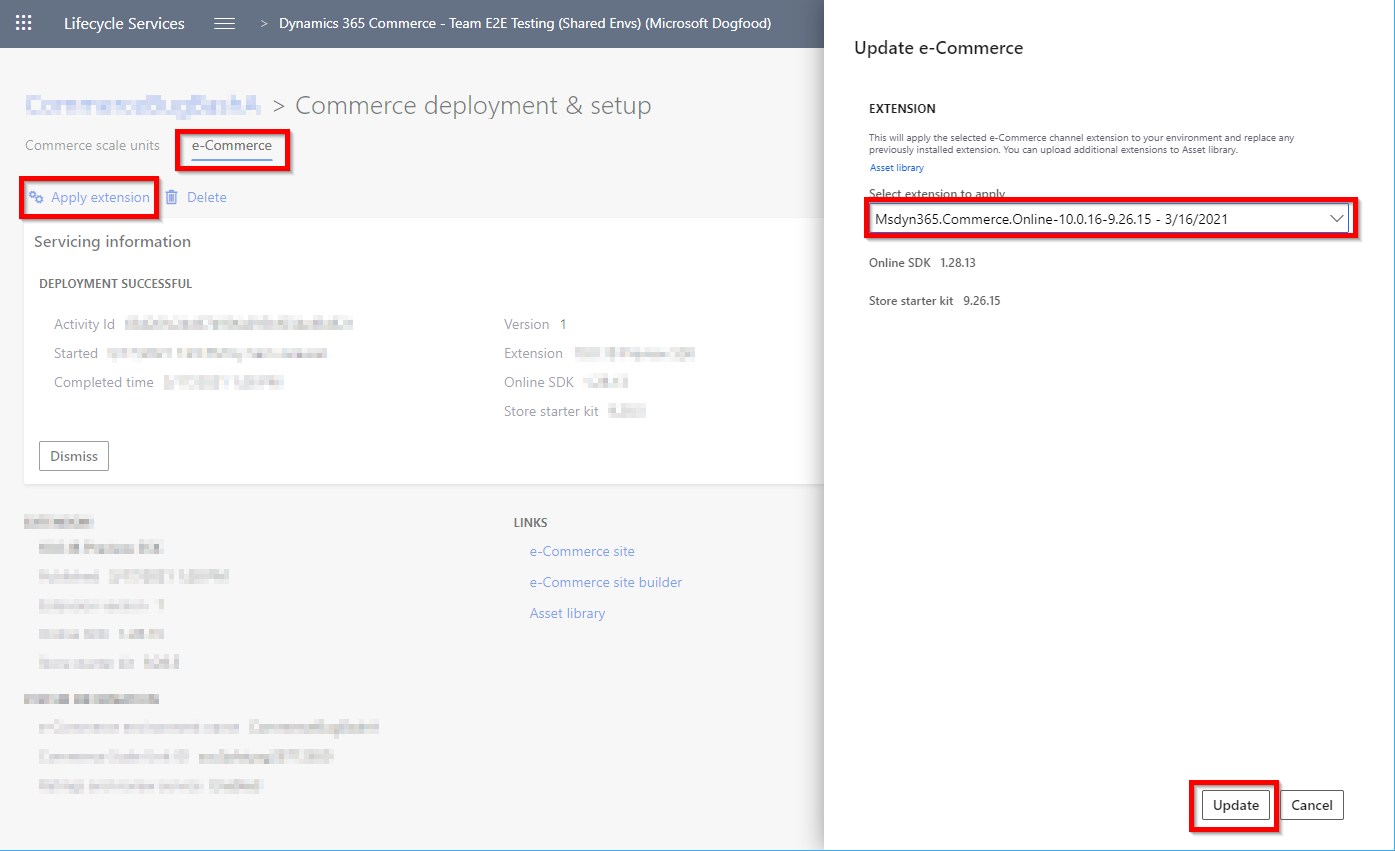This screenshot has height=851, width=1395.
Task: Click the Delete command label
Action: point(207,197)
